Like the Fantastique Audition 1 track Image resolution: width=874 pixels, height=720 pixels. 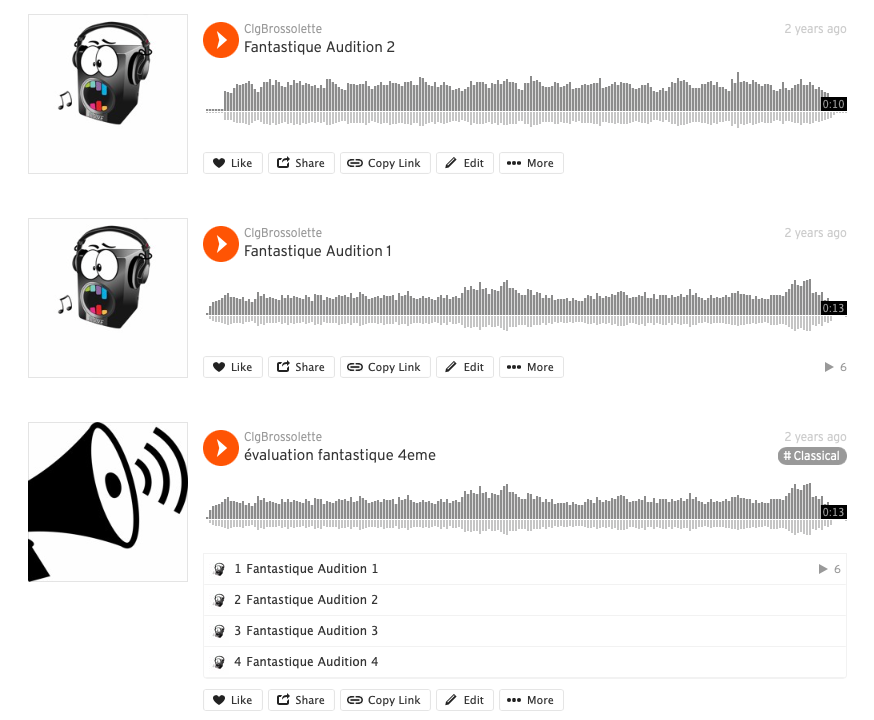tap(232, 367)
